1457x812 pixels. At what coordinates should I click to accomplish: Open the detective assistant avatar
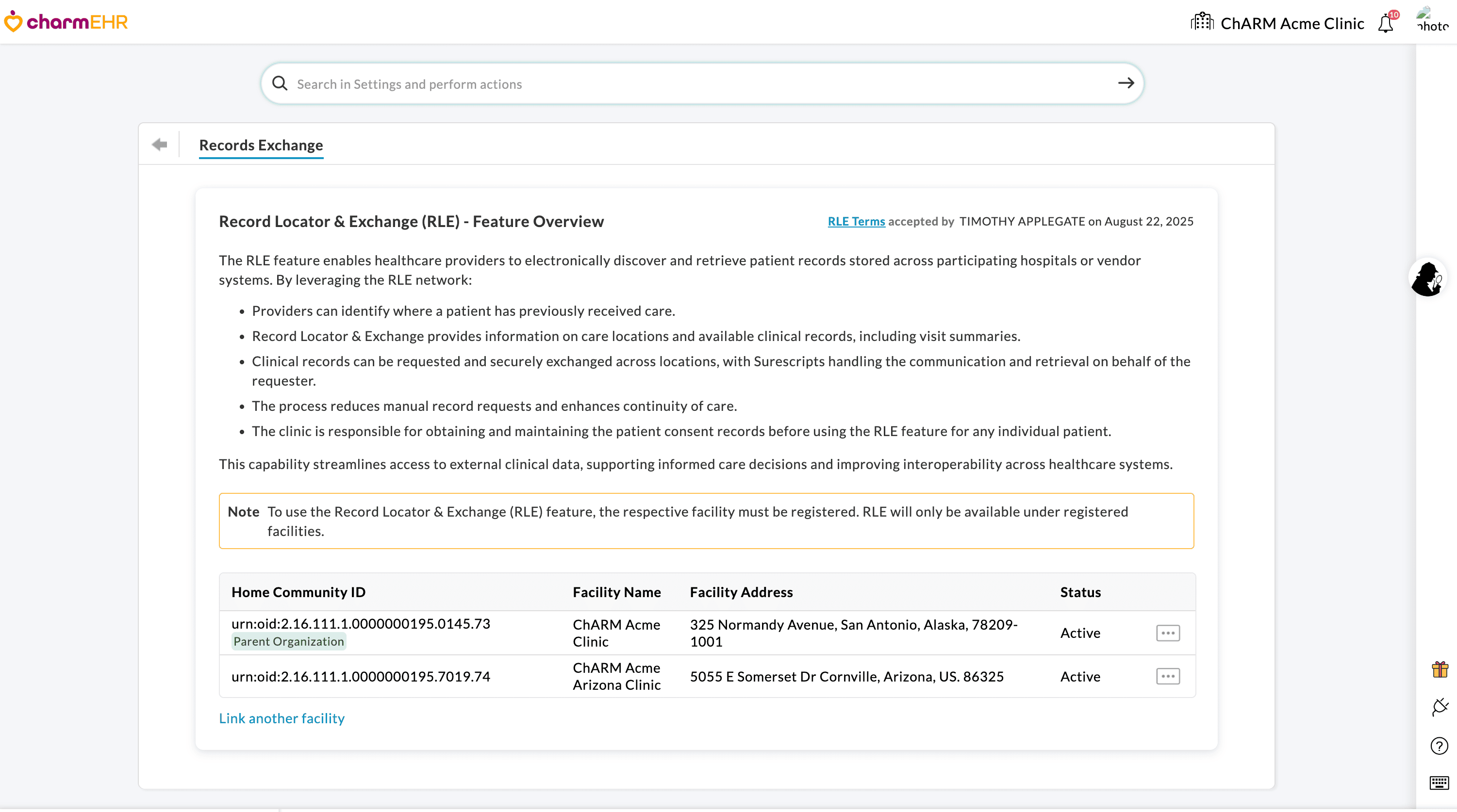click(1426, 277)
